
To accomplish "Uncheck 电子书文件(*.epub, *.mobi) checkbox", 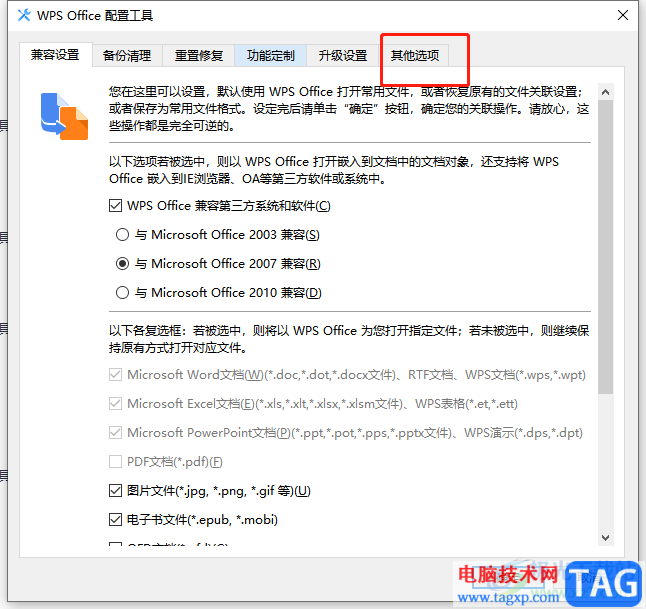I will pyautogui.click(x=115, y=520).
